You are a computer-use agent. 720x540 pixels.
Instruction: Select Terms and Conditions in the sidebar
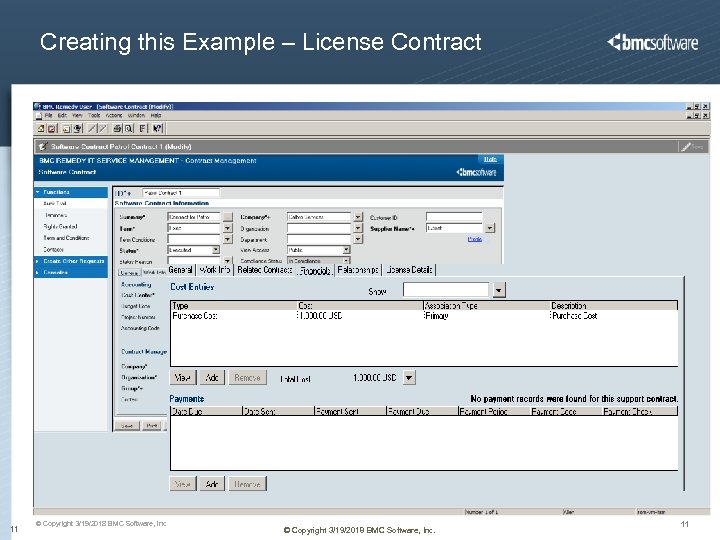66,238
